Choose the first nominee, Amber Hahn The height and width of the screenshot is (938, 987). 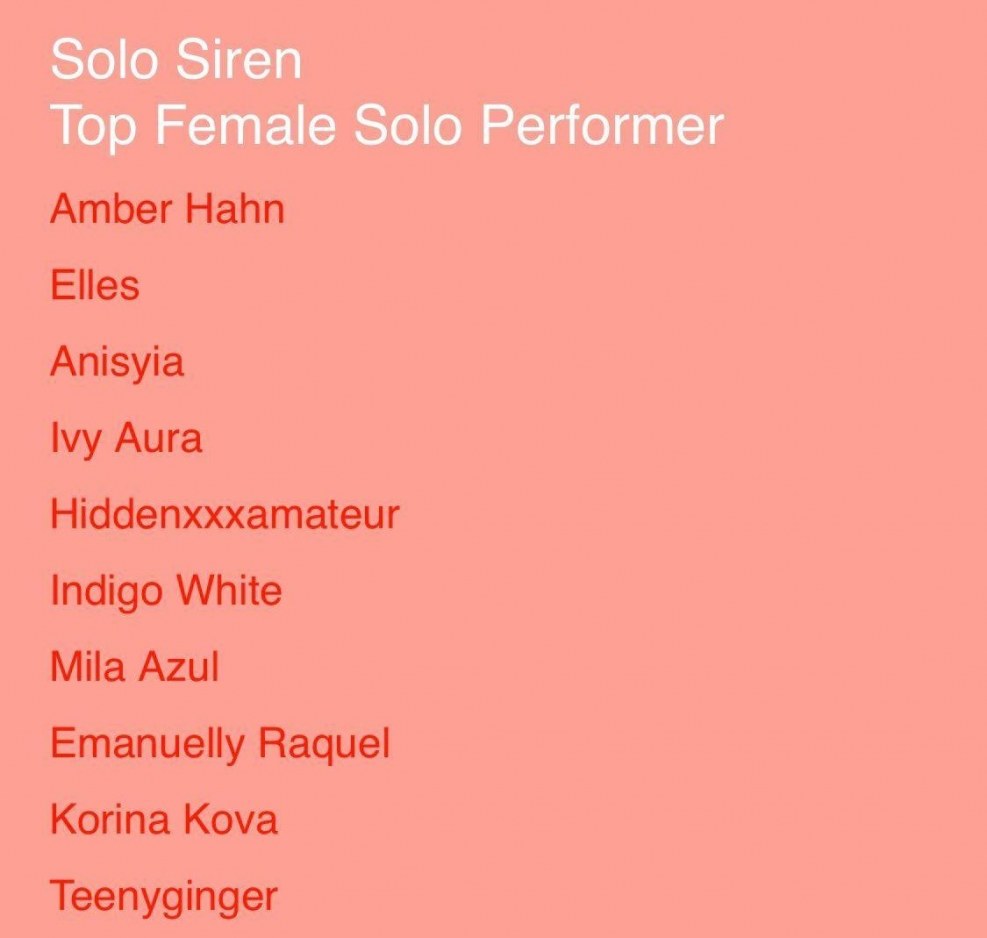coord(167,209)
